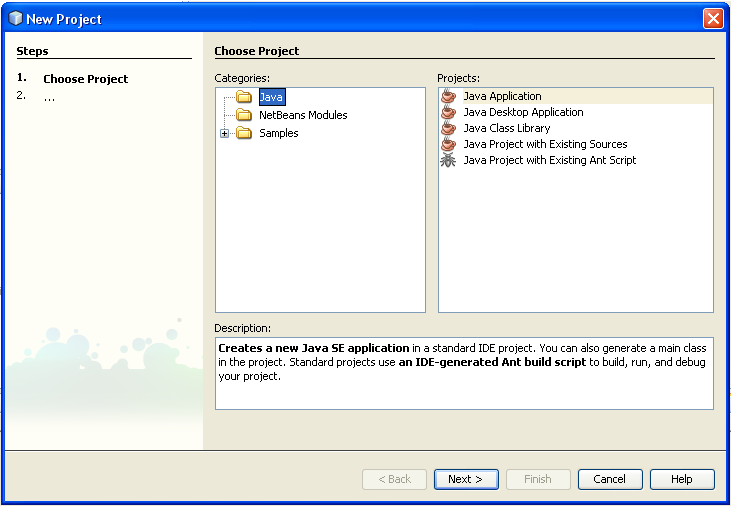Screen dimensions: 732x507
Task: Select the Java category label
Action: tap(272, 97)
